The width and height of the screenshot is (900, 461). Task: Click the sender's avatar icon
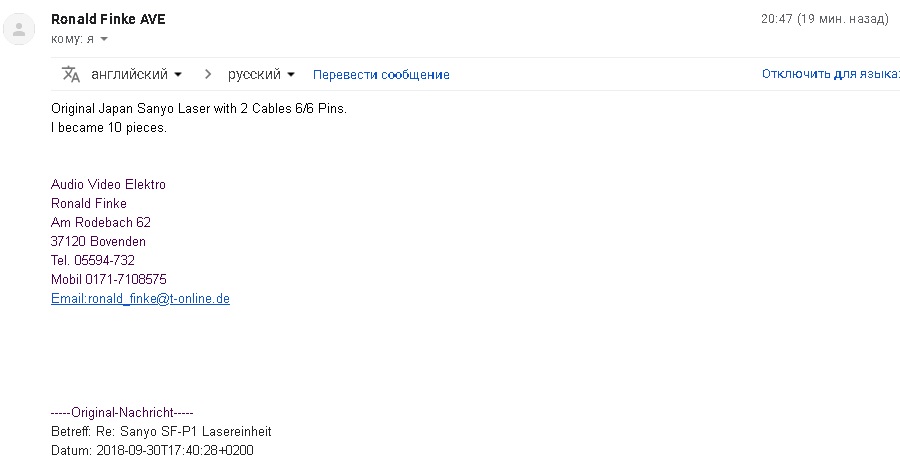[18, 29]
